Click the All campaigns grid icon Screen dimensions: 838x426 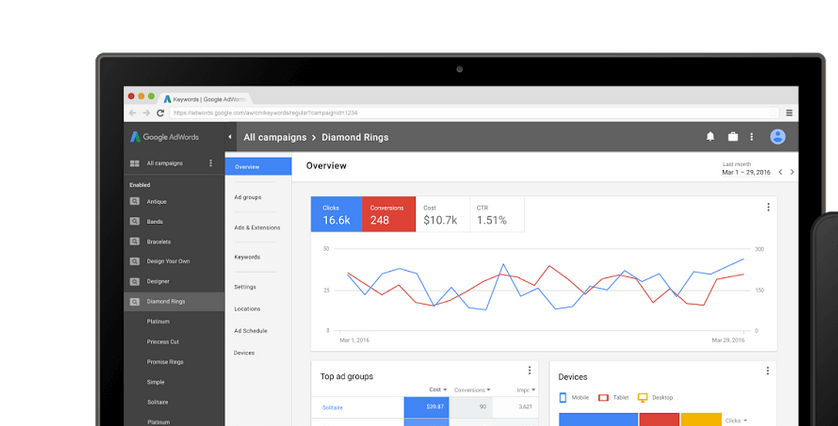coord(135,164)
